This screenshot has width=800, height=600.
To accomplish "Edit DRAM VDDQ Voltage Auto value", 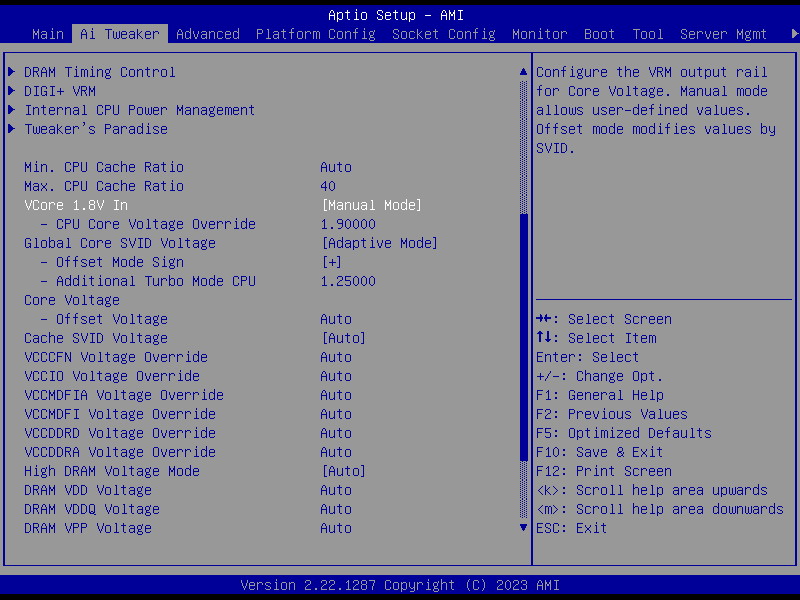I will click(336, 509).
